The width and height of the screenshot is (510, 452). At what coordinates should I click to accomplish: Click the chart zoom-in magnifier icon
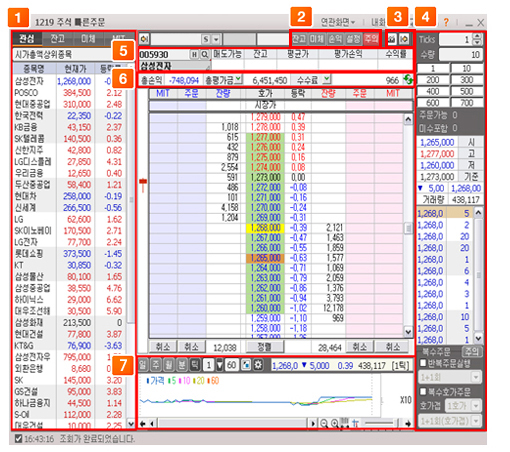(x=335, y=423)
